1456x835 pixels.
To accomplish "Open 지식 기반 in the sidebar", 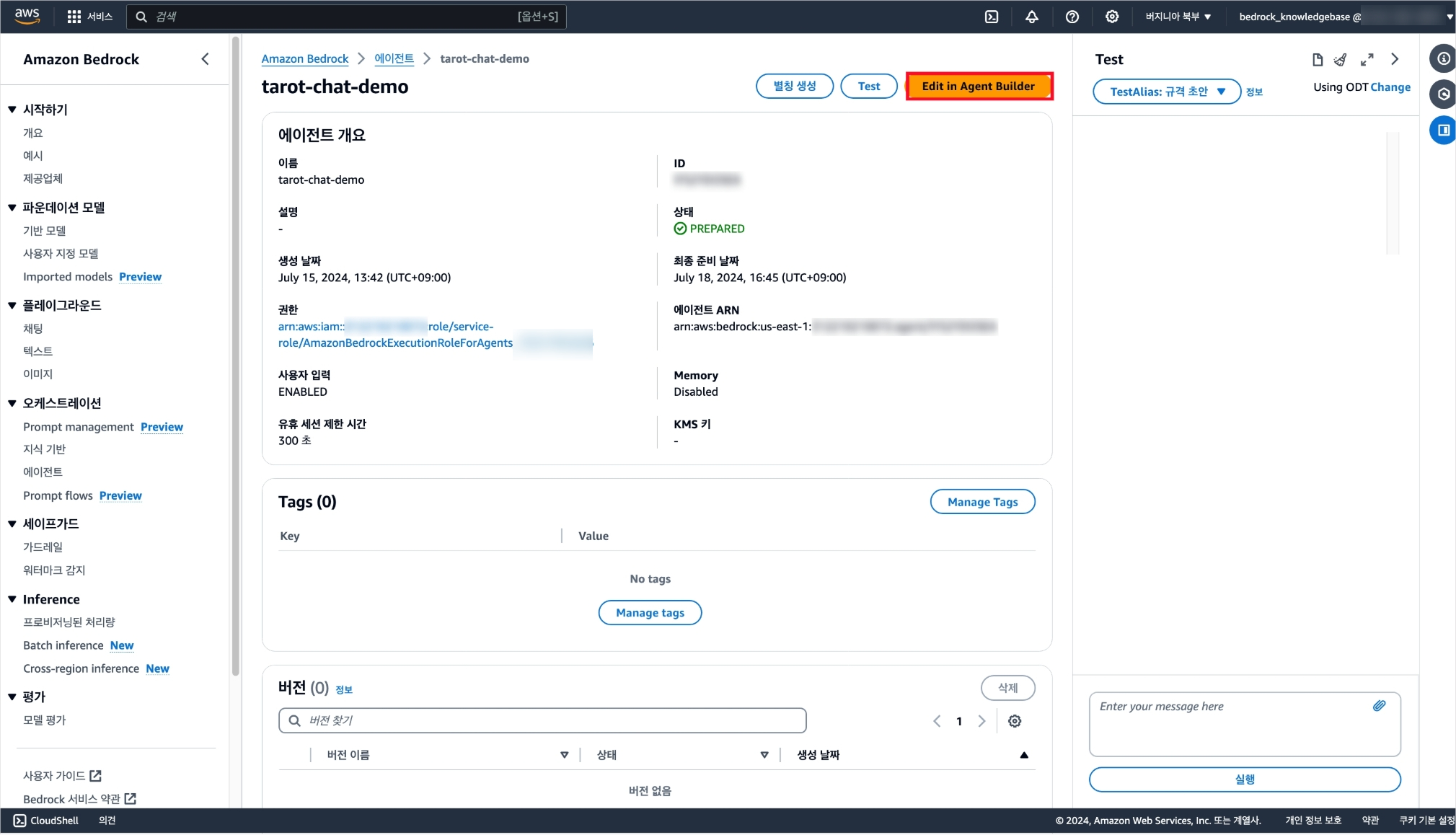I will [x=44, y=449].
